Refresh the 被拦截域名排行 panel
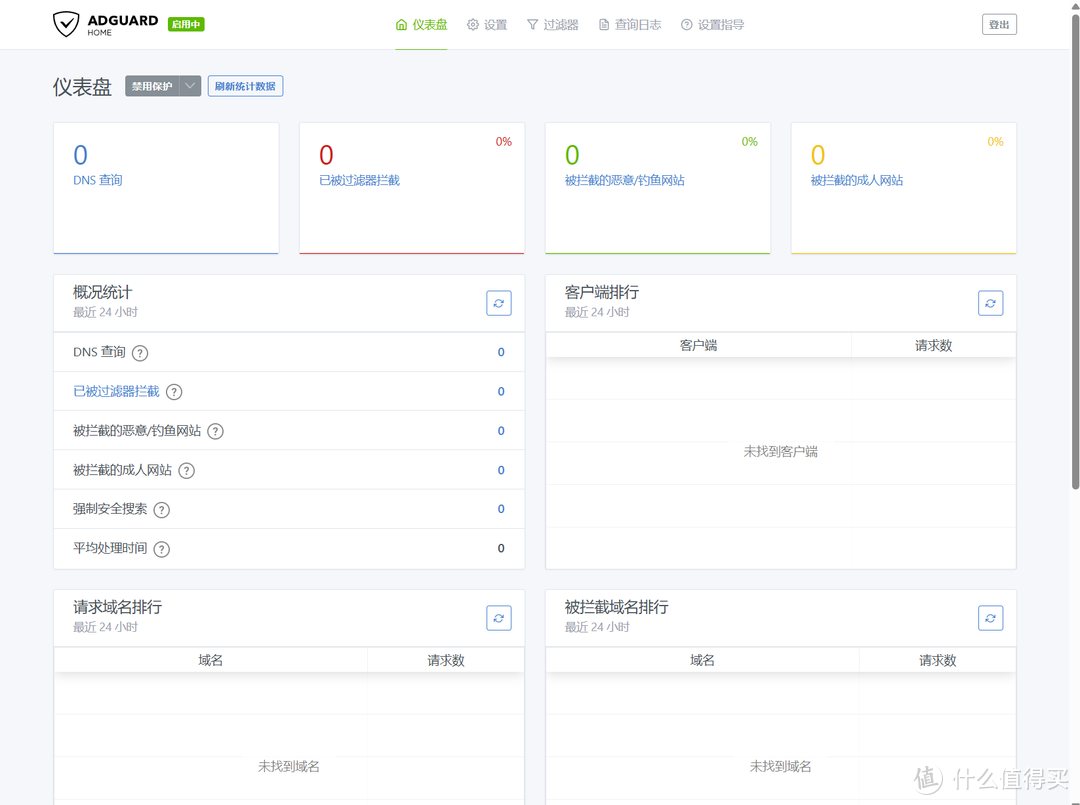This screenshot has width=1080, height=805. [990, 618]
